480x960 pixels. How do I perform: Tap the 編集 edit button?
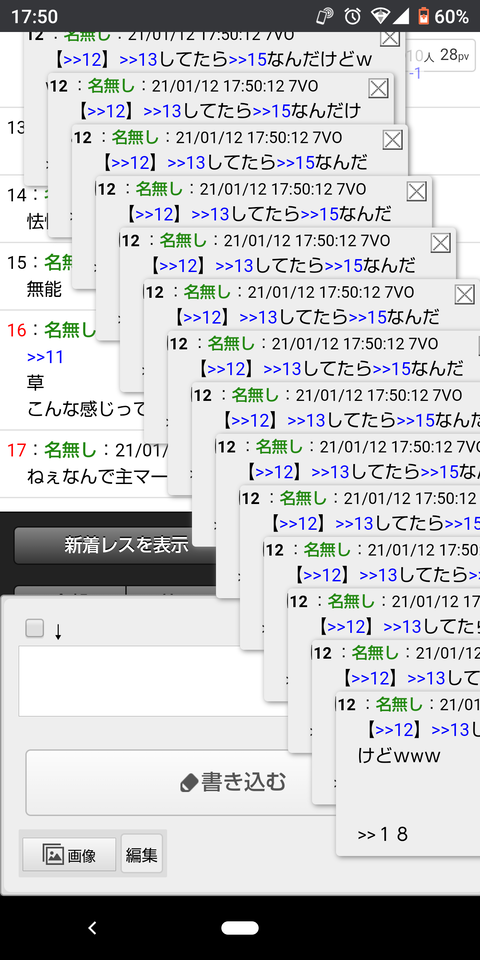click(141, 853)
